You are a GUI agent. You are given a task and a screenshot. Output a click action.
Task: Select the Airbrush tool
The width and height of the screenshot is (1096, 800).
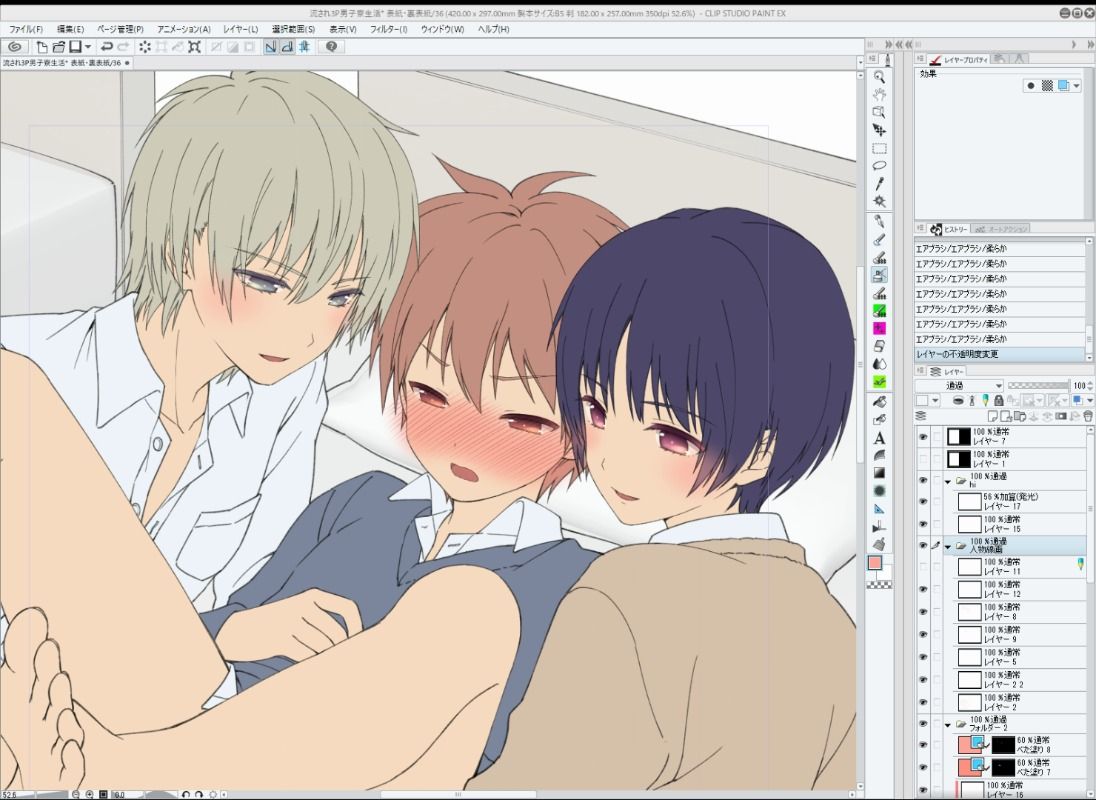click(x=879, y=275)
